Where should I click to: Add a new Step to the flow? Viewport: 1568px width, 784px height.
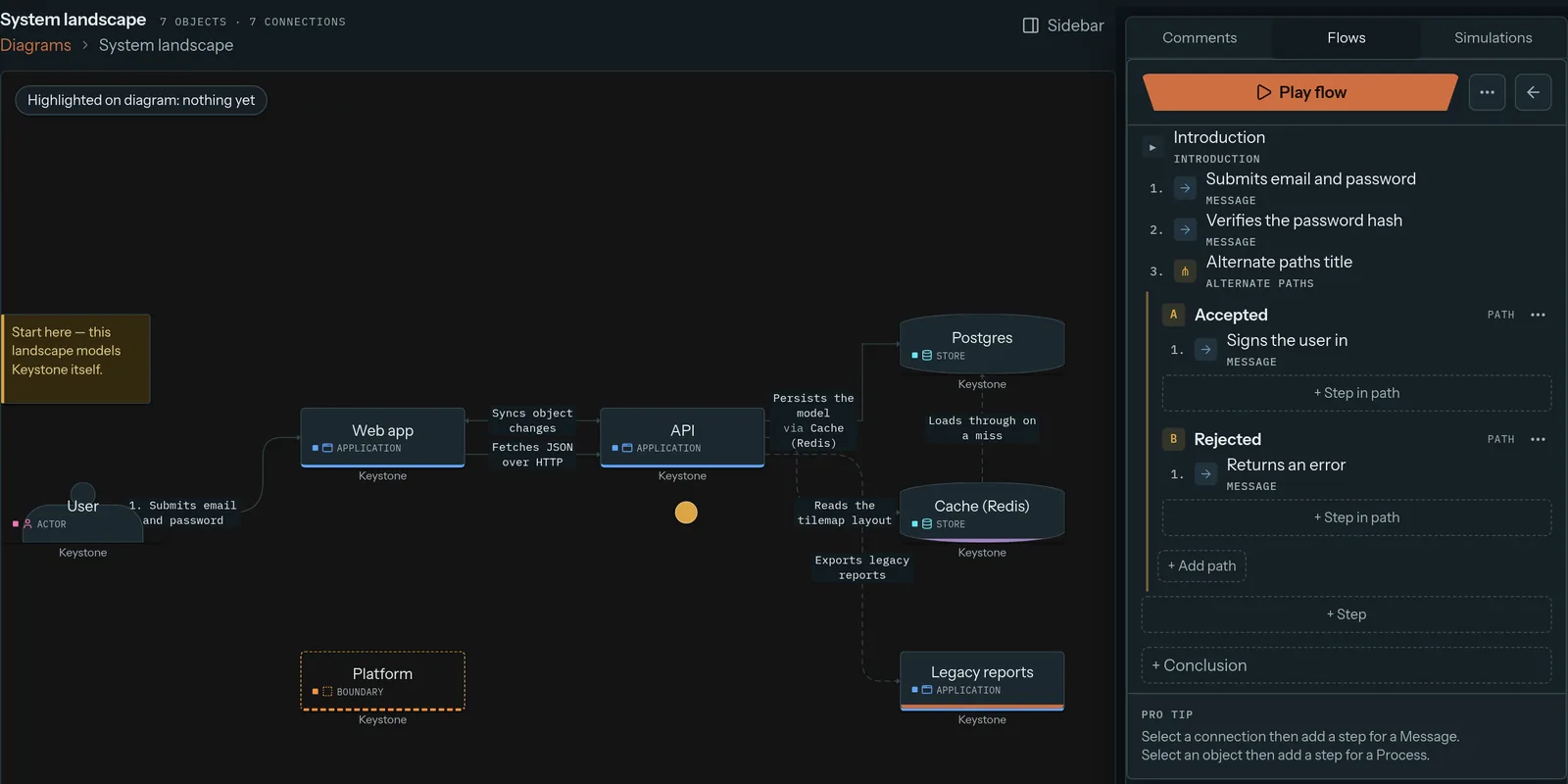coord(1347,614)
